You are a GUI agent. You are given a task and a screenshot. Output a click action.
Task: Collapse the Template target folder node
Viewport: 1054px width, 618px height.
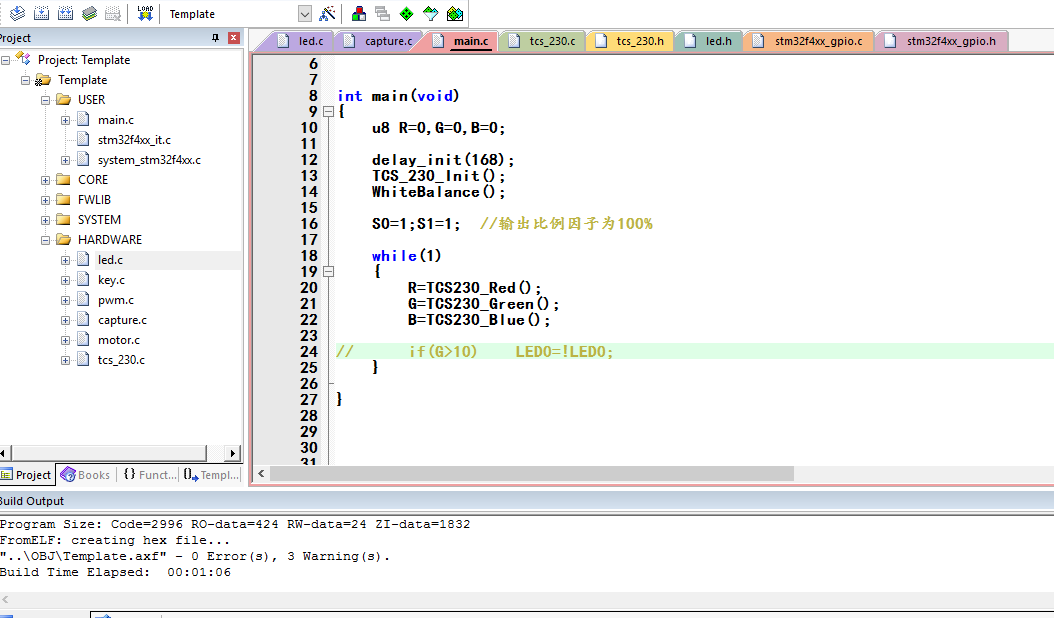[x=26, y=80]
